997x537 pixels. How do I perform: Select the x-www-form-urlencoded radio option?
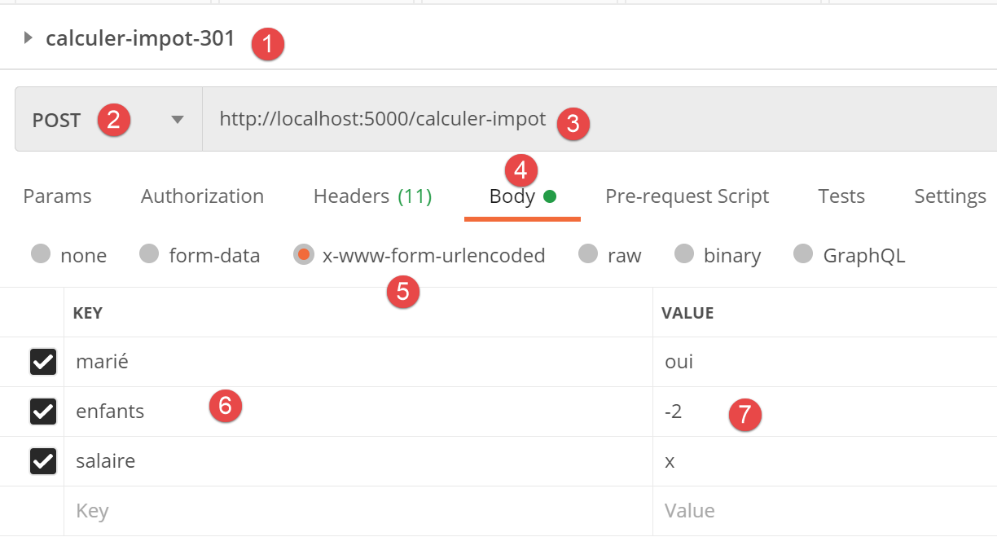tap(304, 255)
